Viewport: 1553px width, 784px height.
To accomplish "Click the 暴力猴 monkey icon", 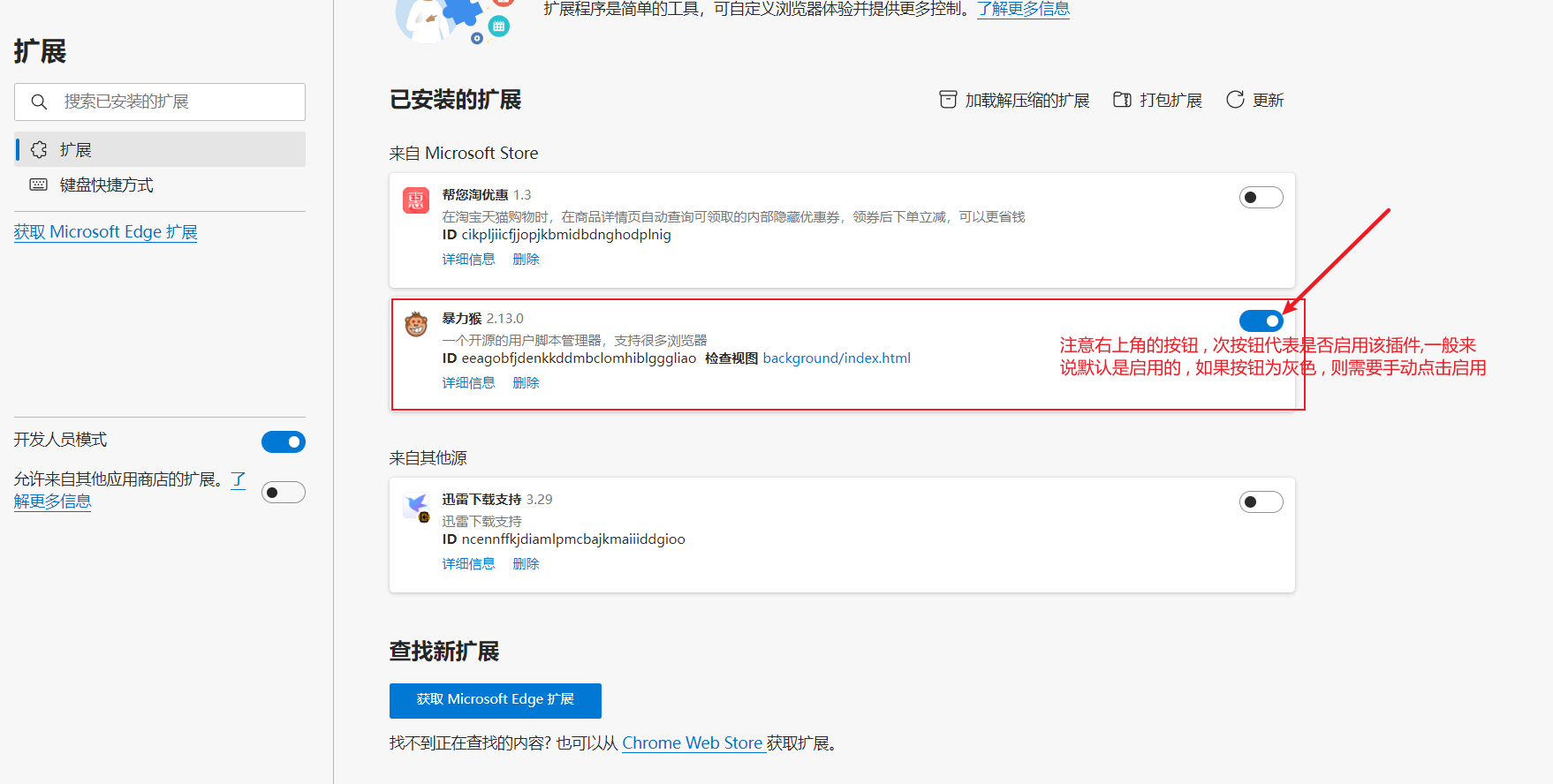I will click(x=416, y=324).
